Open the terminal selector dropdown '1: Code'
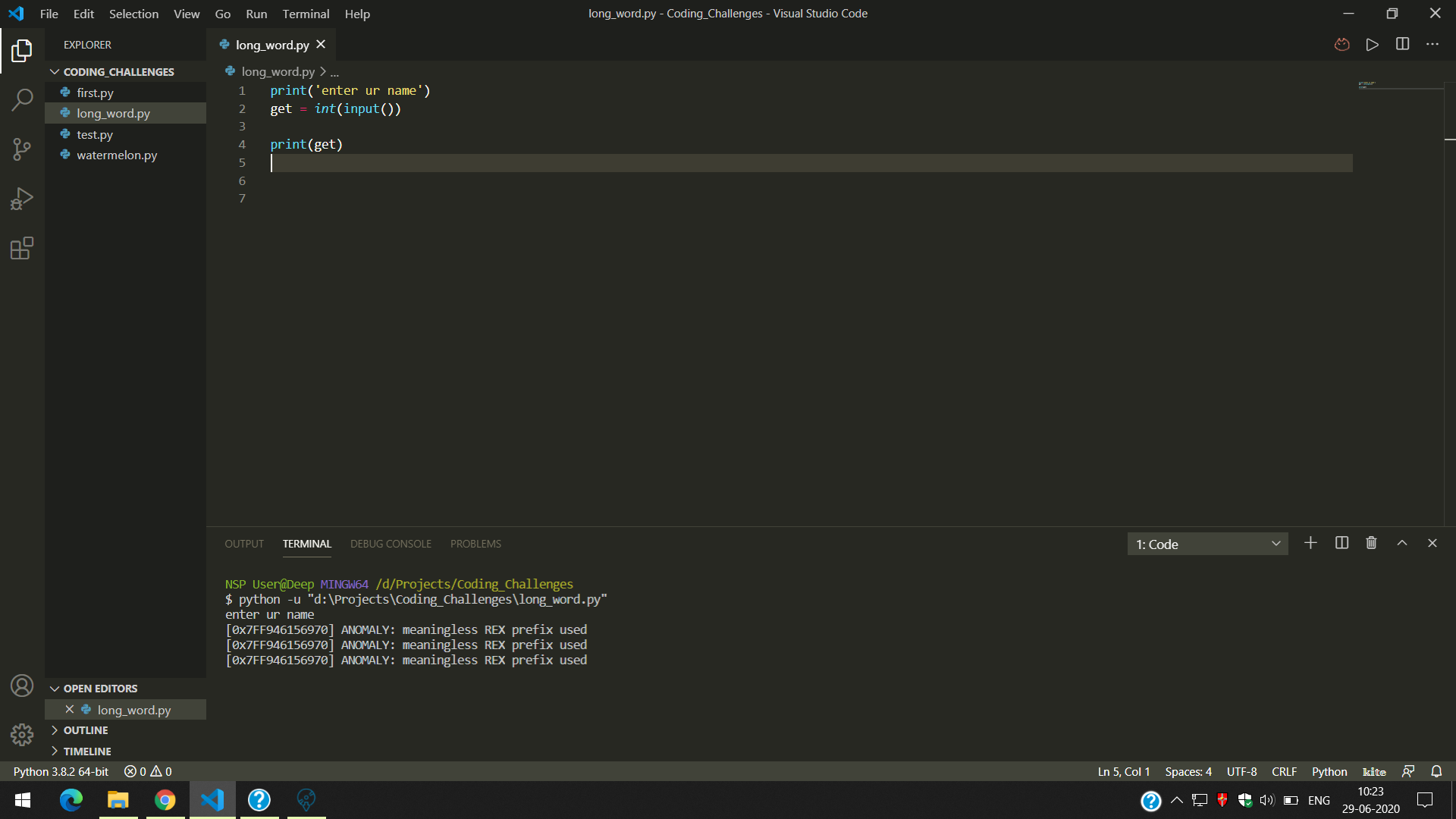This screenshot has width=1456, height=819. (x=1207, y=544)
